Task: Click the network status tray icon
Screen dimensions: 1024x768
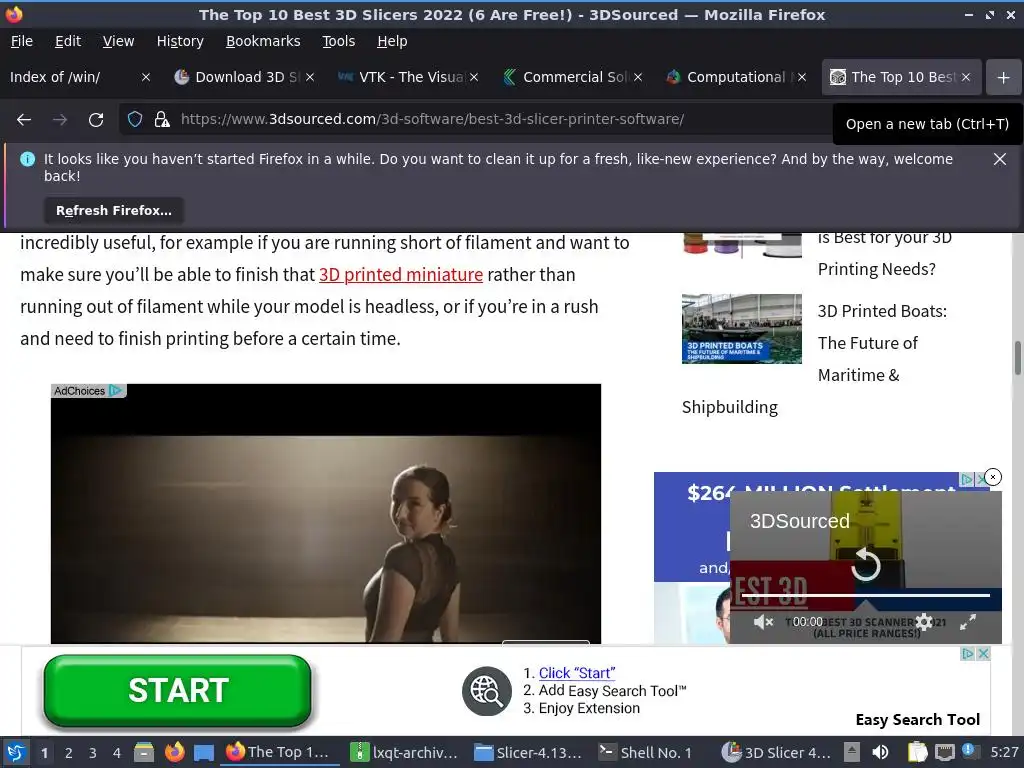Action: (x=944, y=753)
